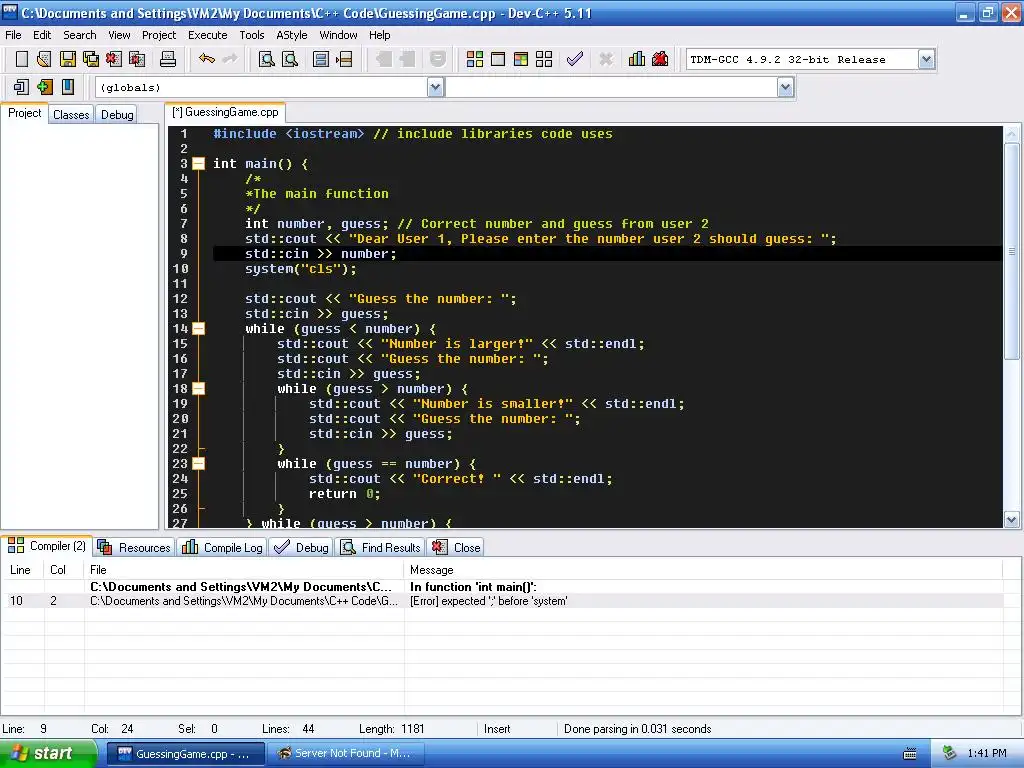Save the current file
This screenshot has width=1024, height=768.
[67, 59]
